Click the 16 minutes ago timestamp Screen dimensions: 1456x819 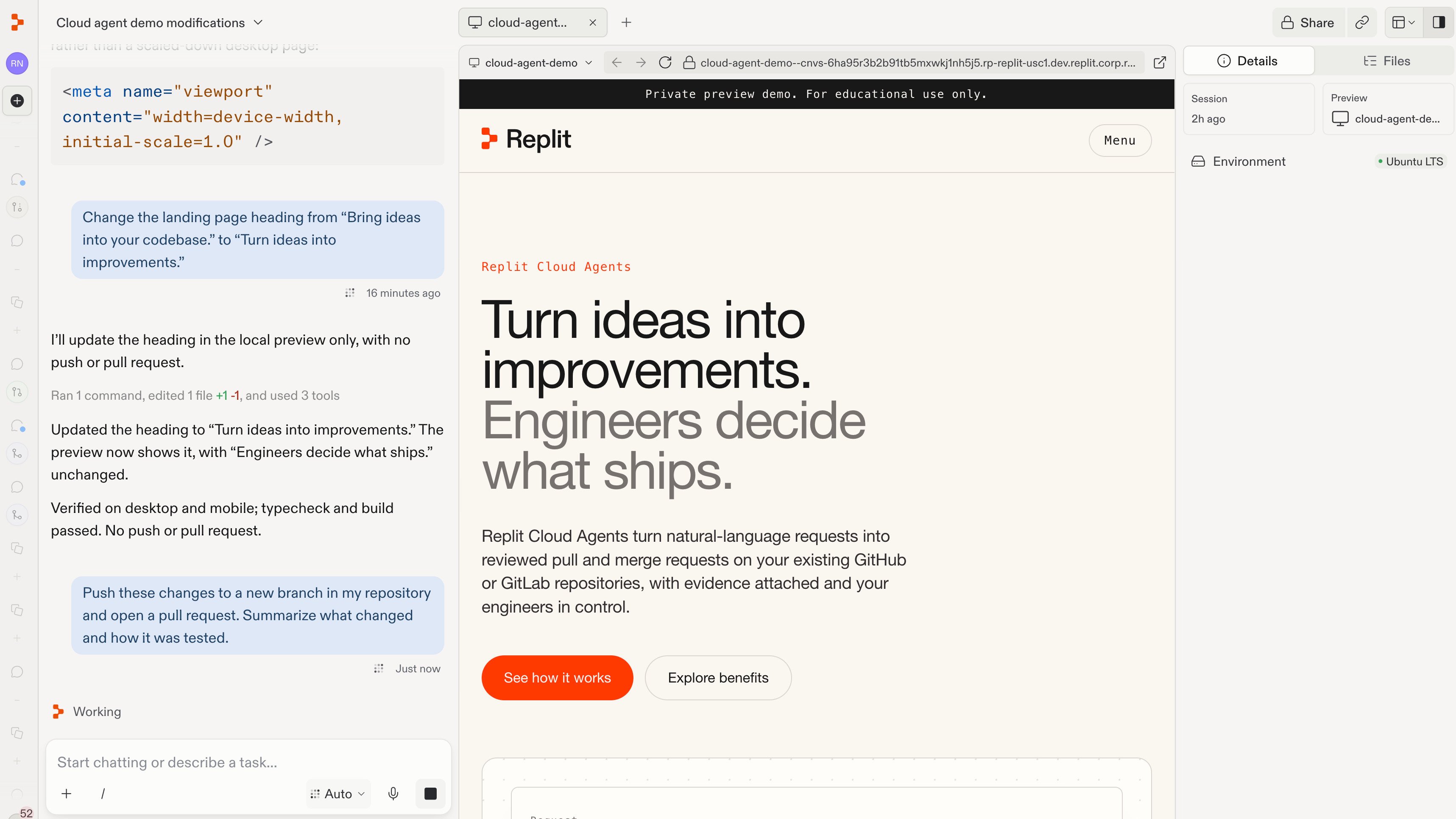[403, 293]
